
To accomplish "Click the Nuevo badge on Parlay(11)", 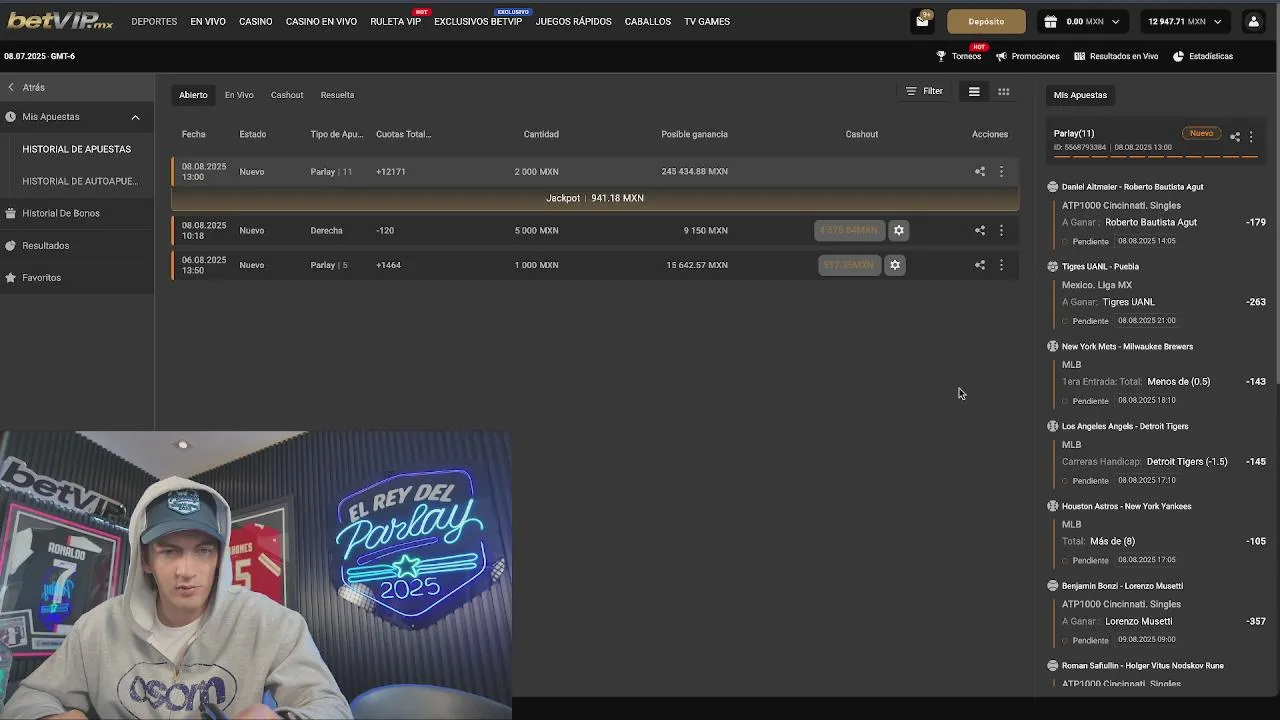I will (x=1201, y=133).
